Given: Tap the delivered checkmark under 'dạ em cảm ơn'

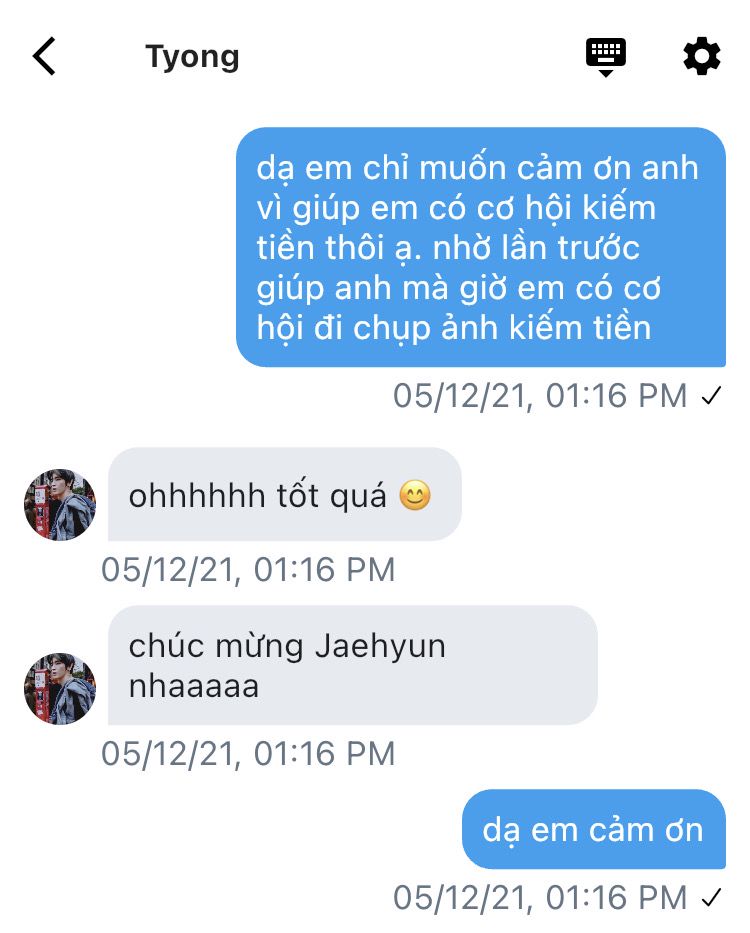Looking at the screenshot, I should coord(711,897).
